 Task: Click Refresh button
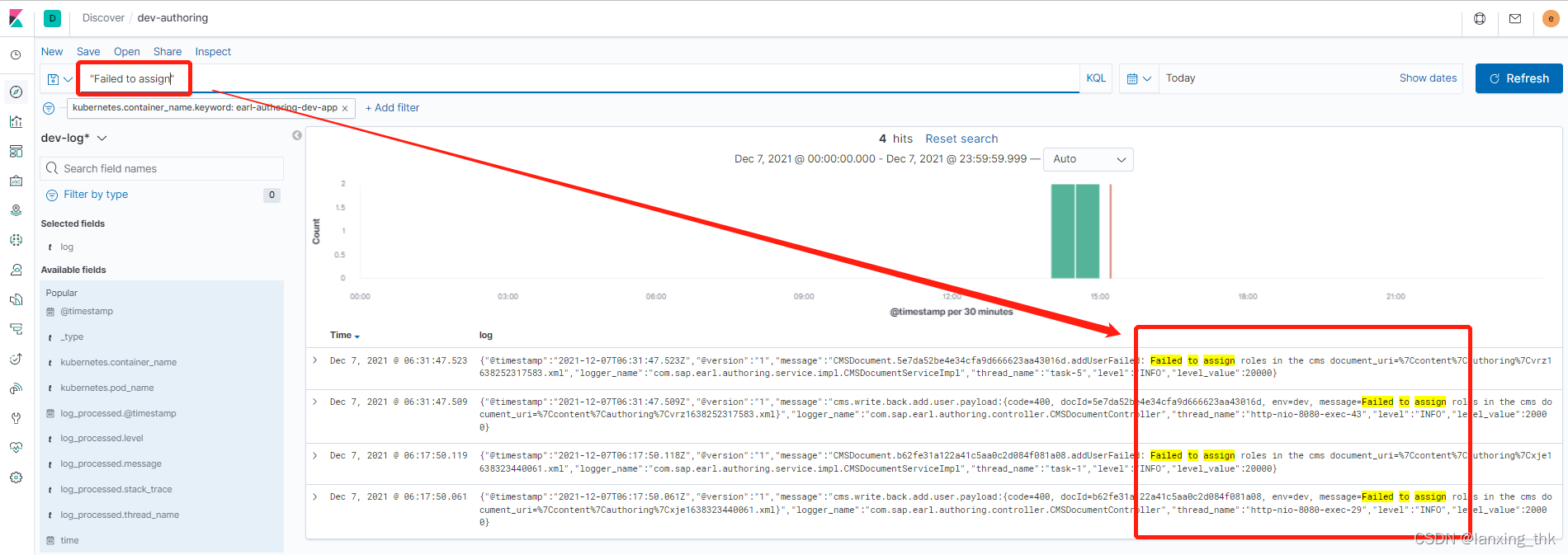tap(1518, 78)
